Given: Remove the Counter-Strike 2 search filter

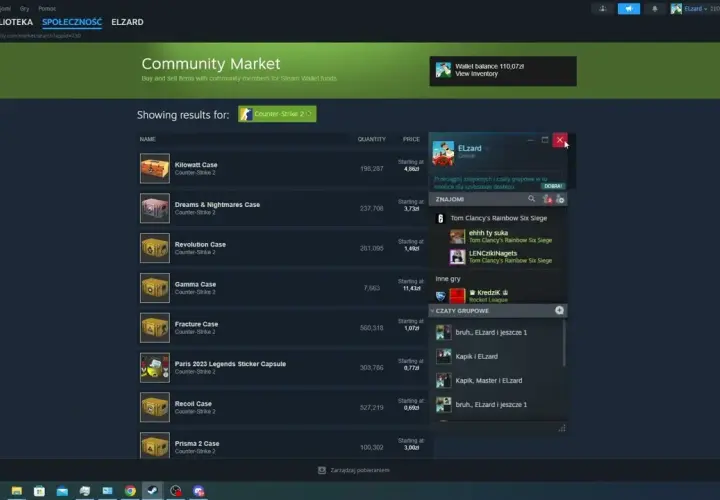Looking at the screenshot, I should [309, 114].
